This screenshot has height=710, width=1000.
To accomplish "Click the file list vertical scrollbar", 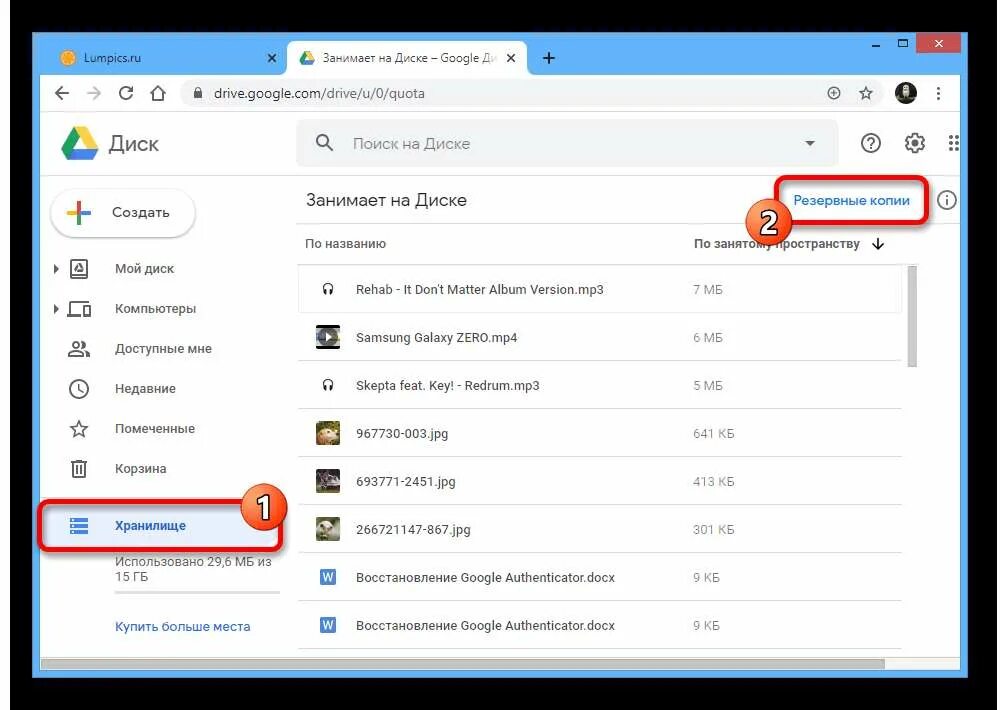I will (912, 316).
